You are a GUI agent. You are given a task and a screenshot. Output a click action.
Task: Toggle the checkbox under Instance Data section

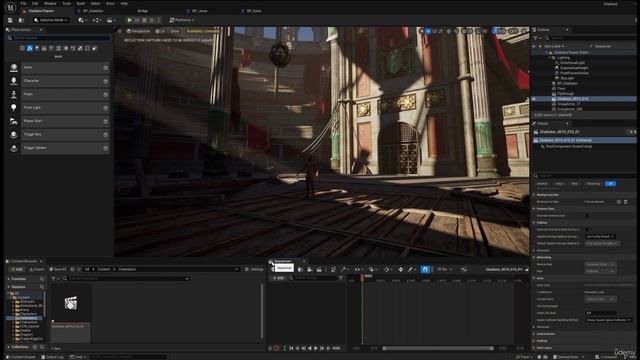click(587, 216)
